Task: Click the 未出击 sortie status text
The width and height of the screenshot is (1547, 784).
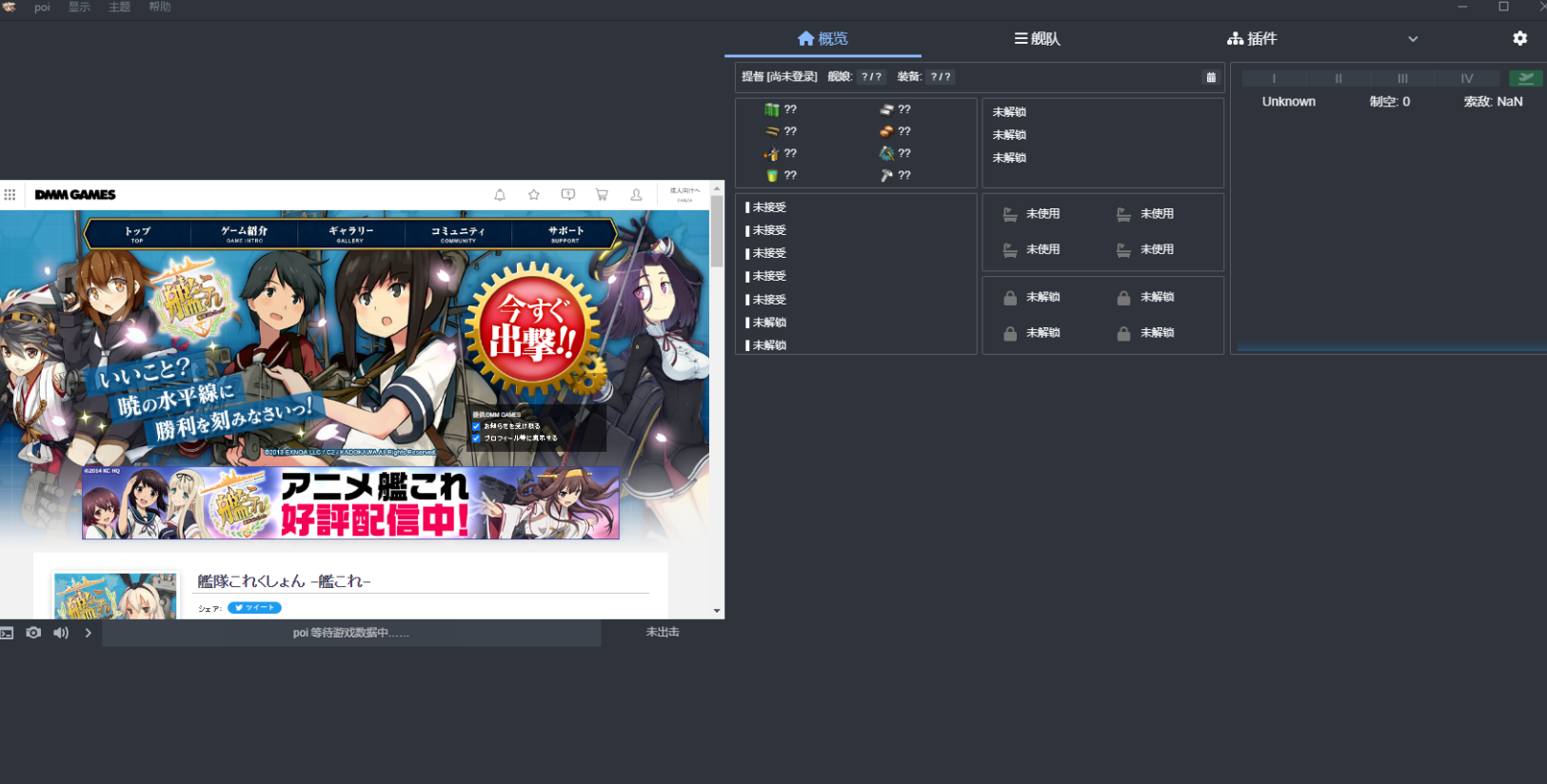Action: click(663, 633)
